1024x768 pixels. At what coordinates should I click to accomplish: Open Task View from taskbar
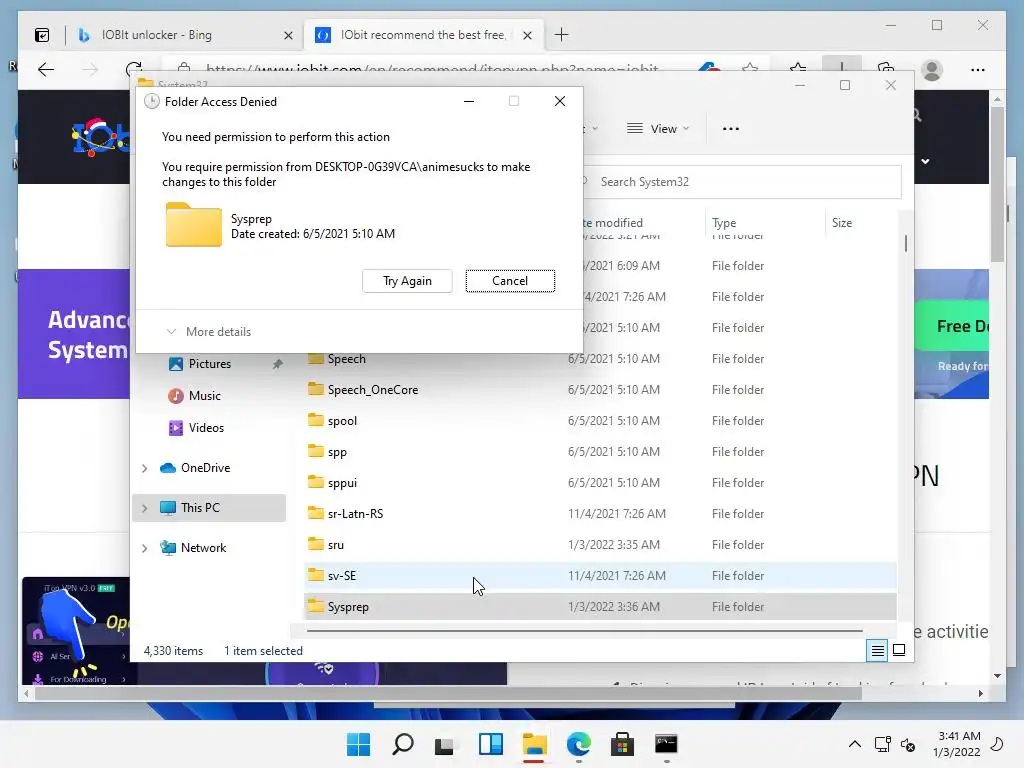(x=445, y=744)
